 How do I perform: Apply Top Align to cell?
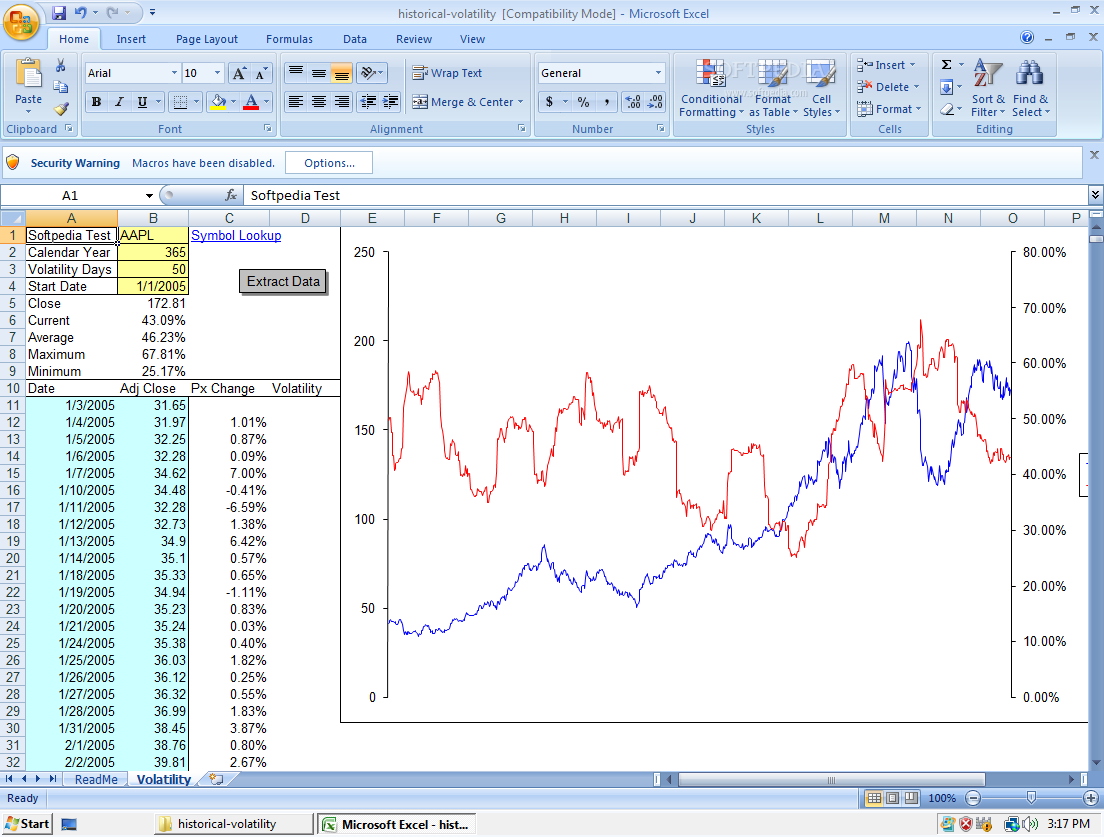point(296,73)
